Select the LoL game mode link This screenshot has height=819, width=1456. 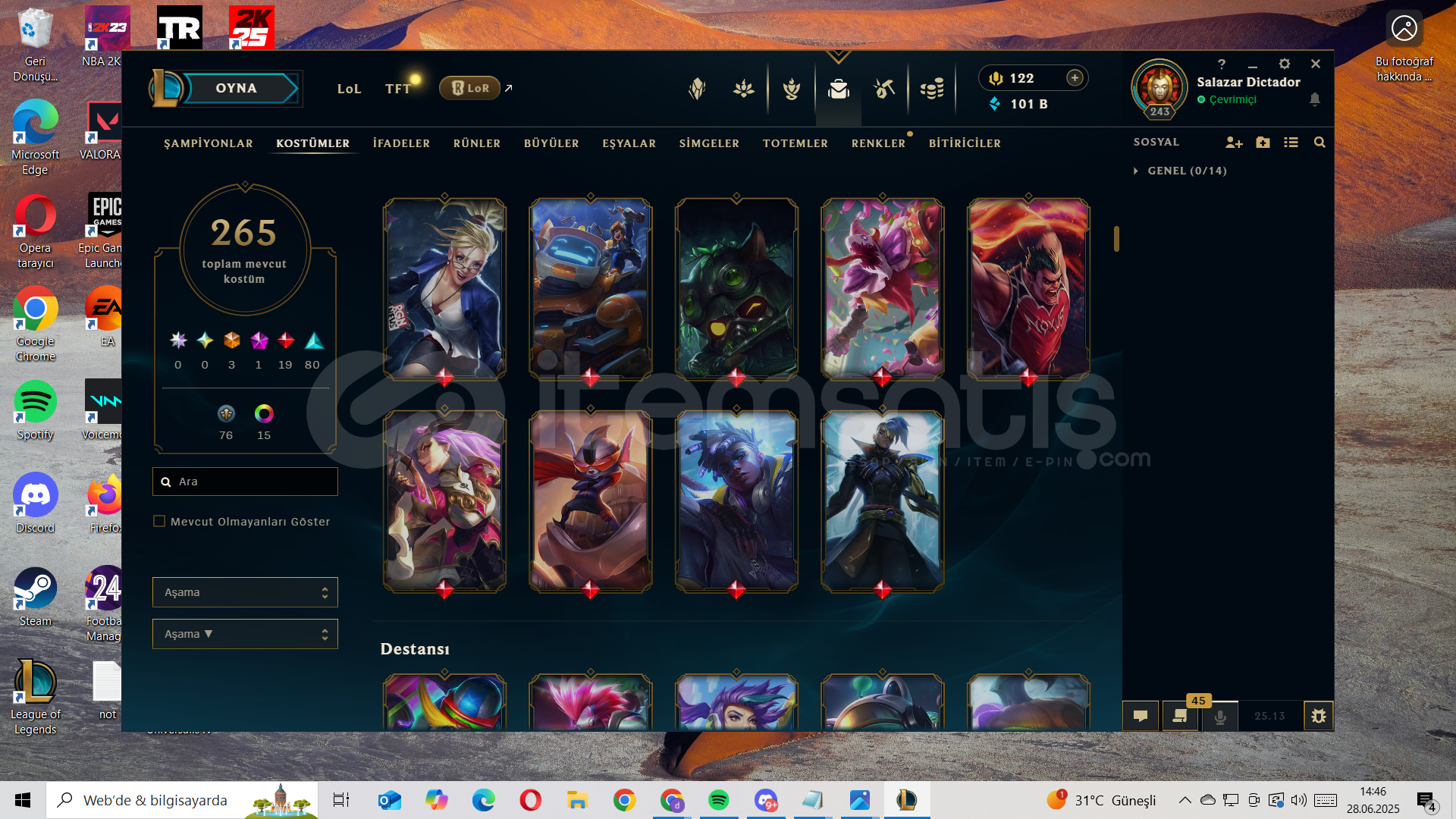pos(349,89)
